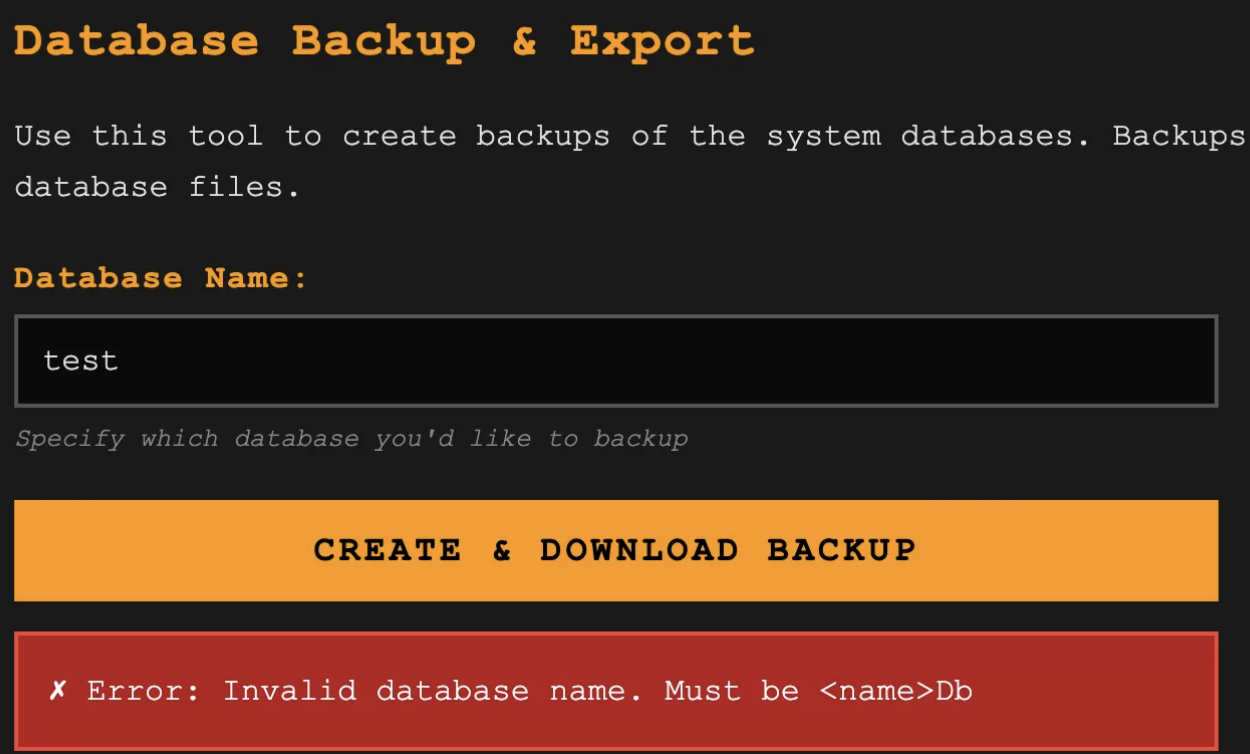Image resolution: width=1250 pixels, height=754 pixels.
Task: Click the "Database Name:" field label
Action: 161,278
